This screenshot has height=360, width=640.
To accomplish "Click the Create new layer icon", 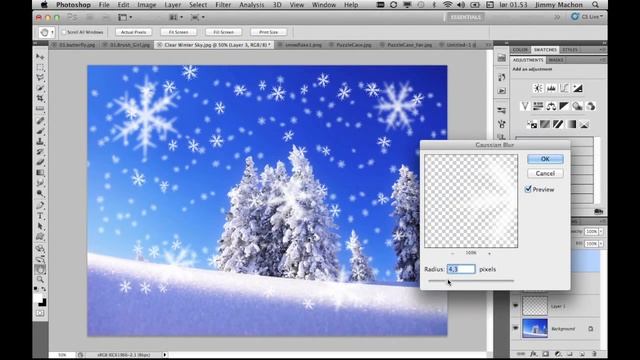I will click(582, 354).
